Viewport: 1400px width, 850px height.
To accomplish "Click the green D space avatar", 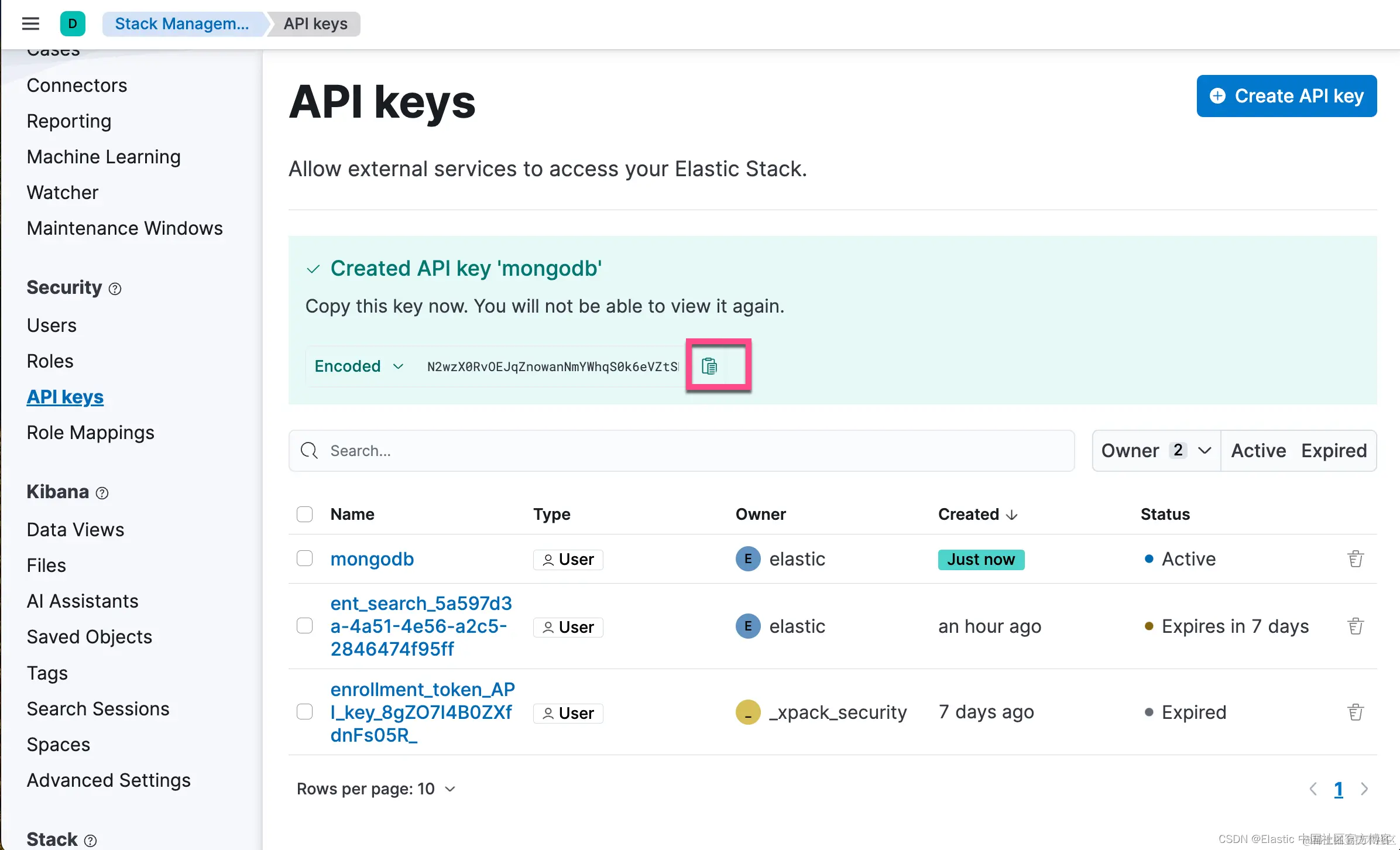I will [x=73, y=24].
